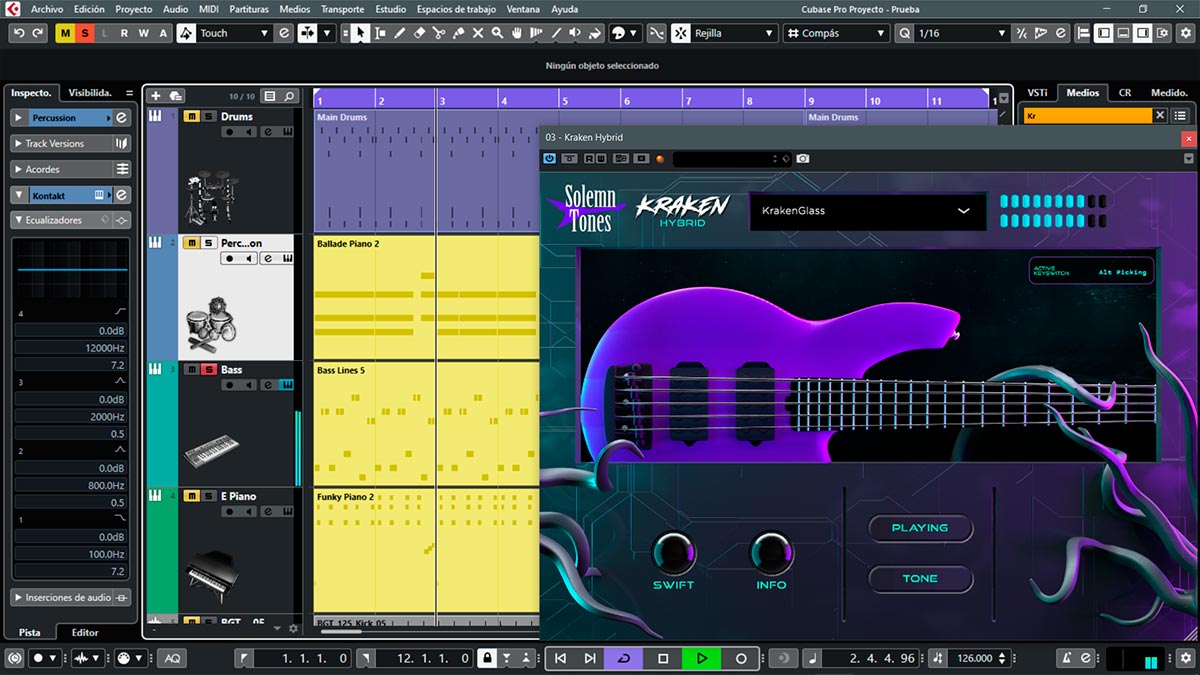The width and height of the screenshot is (1200, 675).
Task: Click Go to Previous Marker transport button
Action: coord(560,658)
